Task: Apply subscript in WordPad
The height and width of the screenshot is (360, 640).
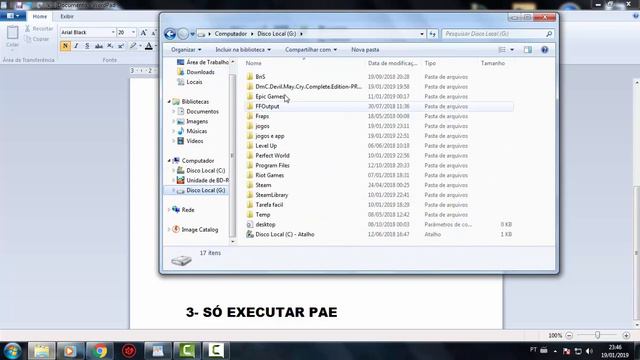Action: click(110, 46)
